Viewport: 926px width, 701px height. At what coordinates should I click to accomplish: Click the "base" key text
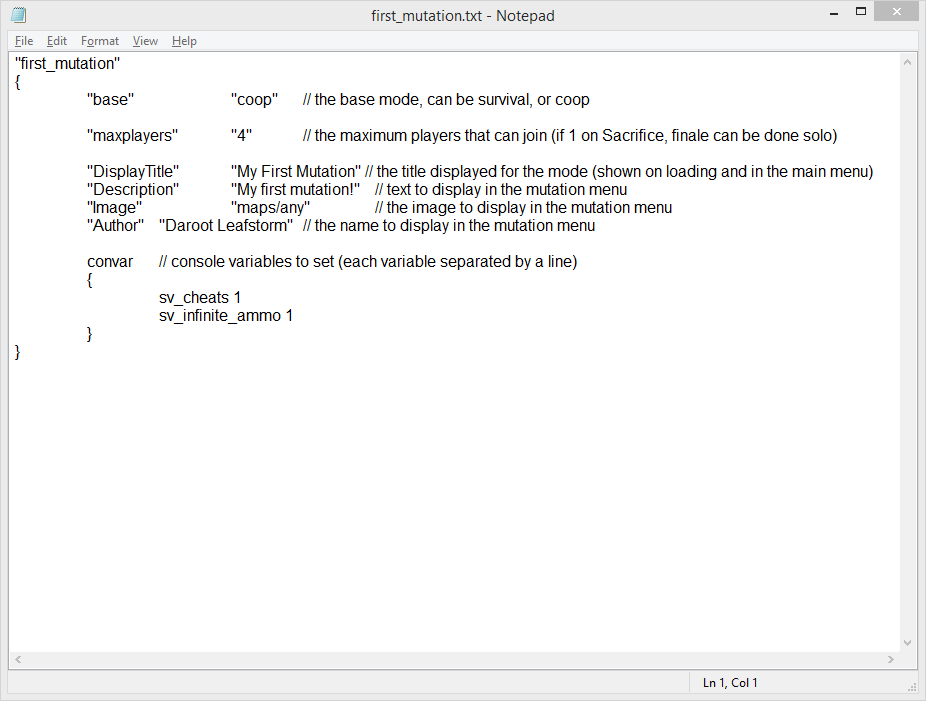[x=110, y=100]
